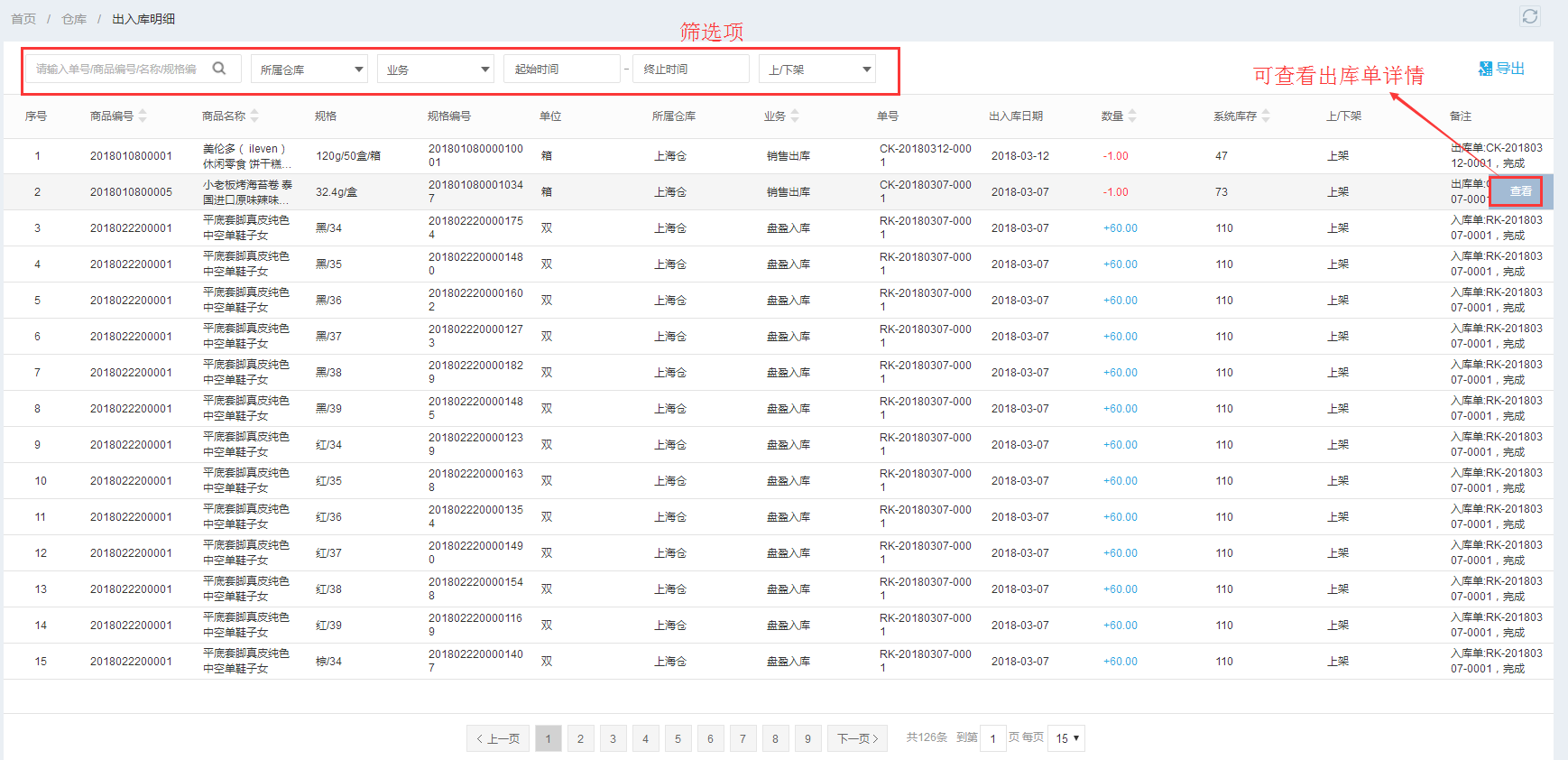
Task: Select page 9 in pagination
Action: click(807, 738)
